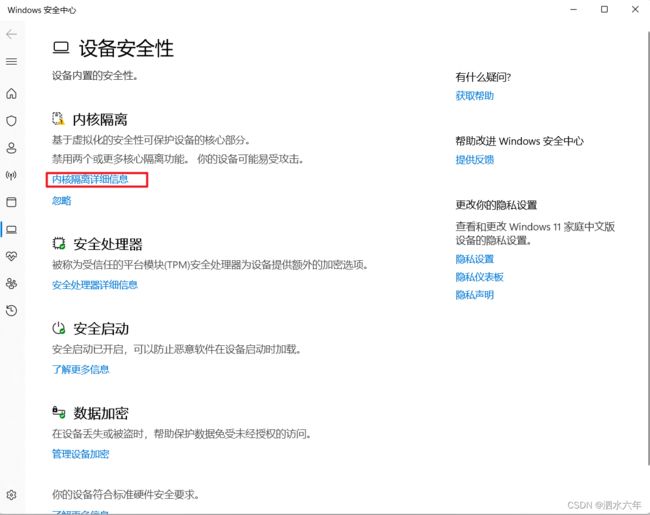650x515 pixels.
Task: Click the 安全处理器 section heading
Action: pyautogui.click(x=108, y=244)
